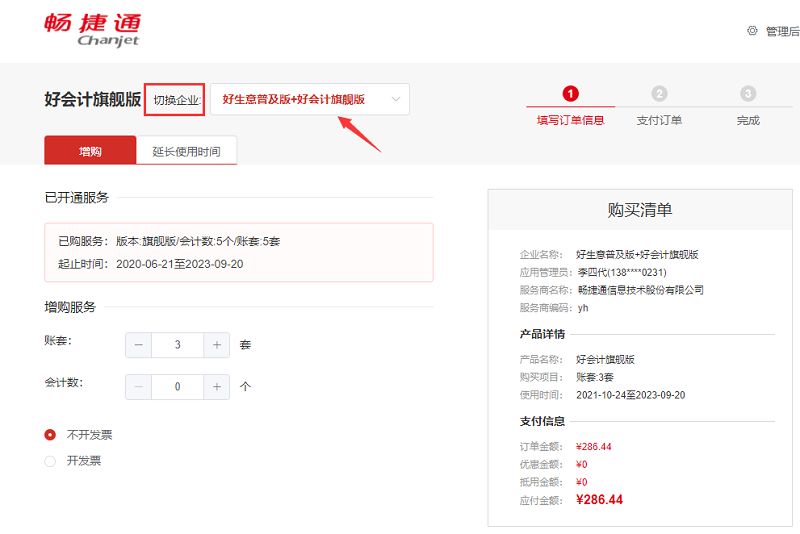Click step 3 完成 circle

click(748, 94)
